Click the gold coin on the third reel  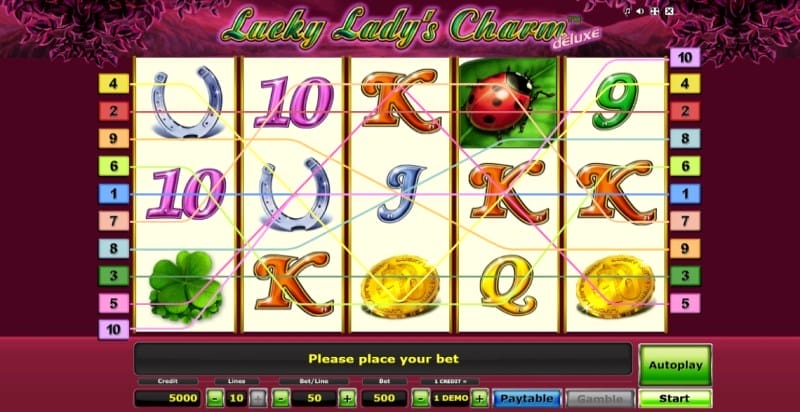click(399, 286)
